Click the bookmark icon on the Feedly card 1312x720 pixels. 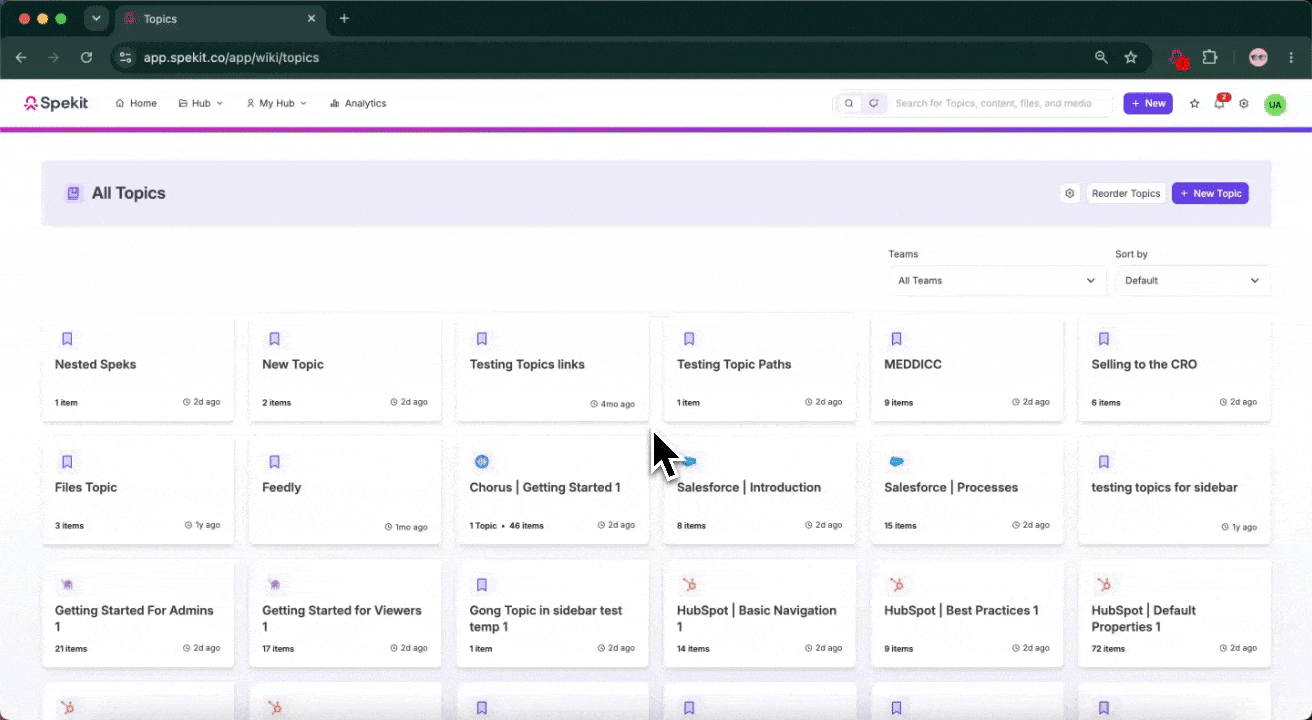274,462
